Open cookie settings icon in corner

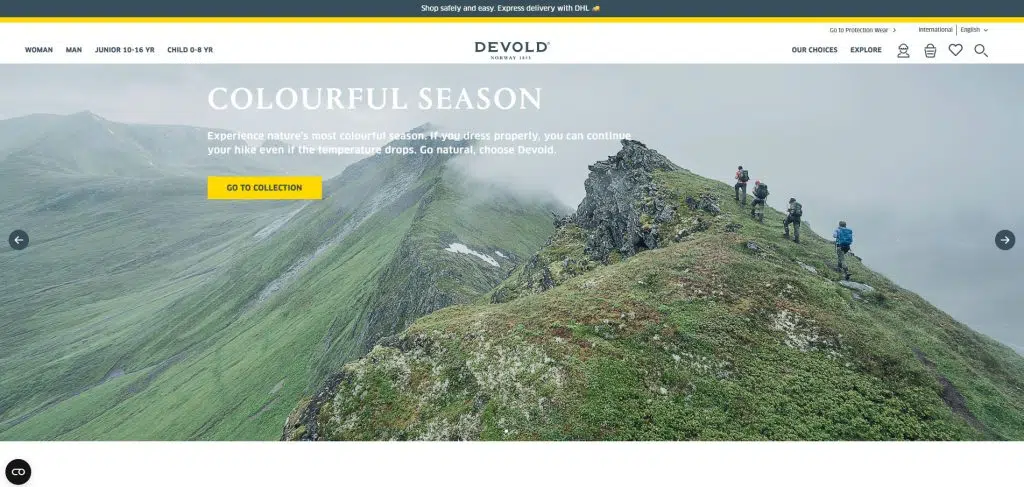18,472
